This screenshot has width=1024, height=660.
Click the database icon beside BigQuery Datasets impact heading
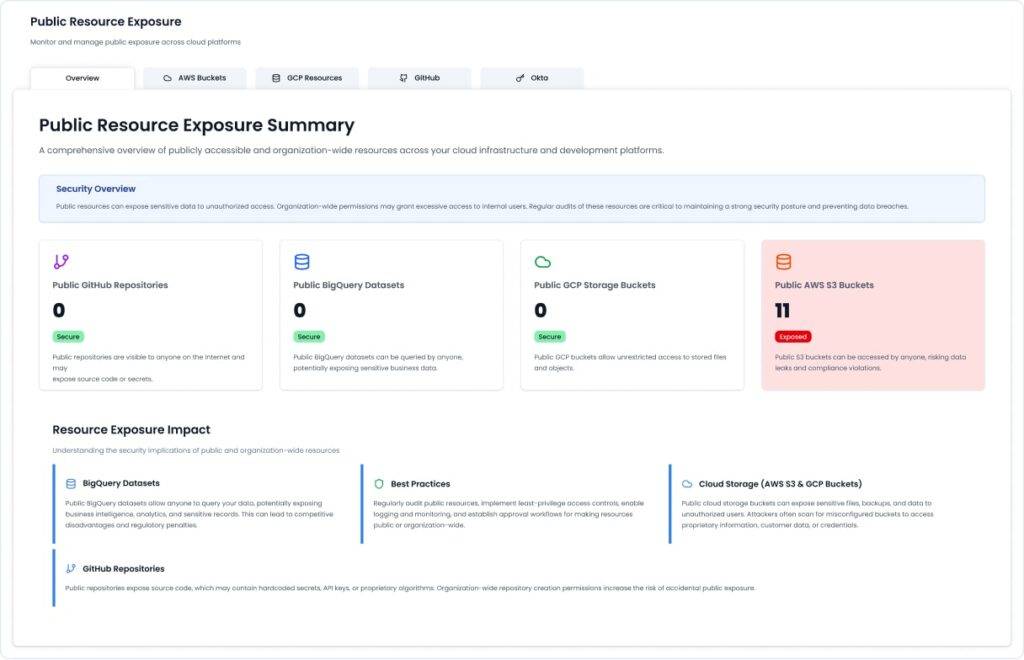71,484
